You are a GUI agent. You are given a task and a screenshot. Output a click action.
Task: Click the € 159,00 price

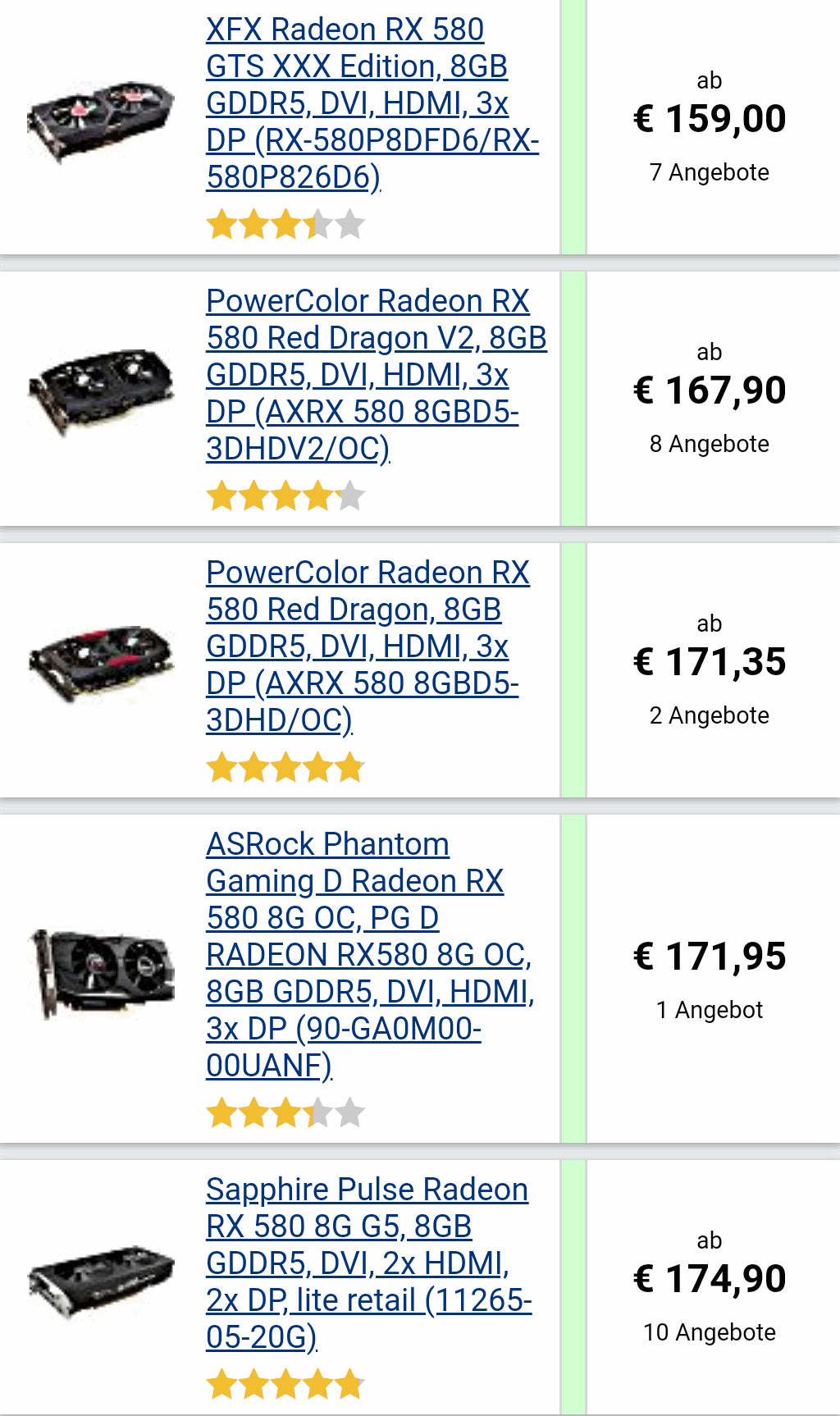[x=710, y=119]
